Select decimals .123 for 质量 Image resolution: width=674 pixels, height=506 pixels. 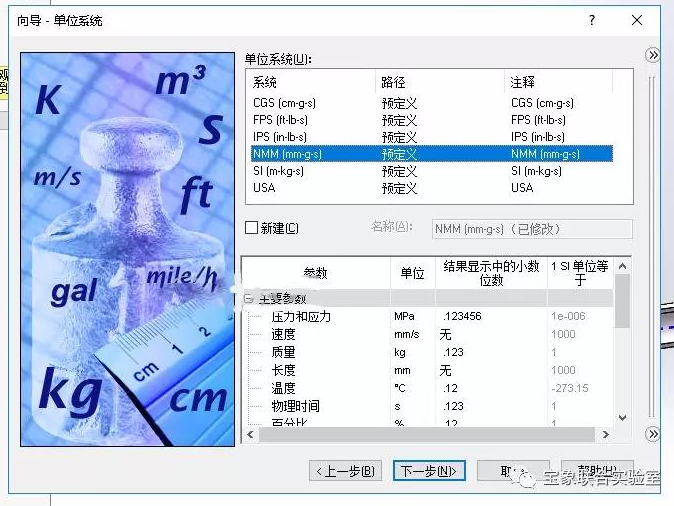(491, 353)
